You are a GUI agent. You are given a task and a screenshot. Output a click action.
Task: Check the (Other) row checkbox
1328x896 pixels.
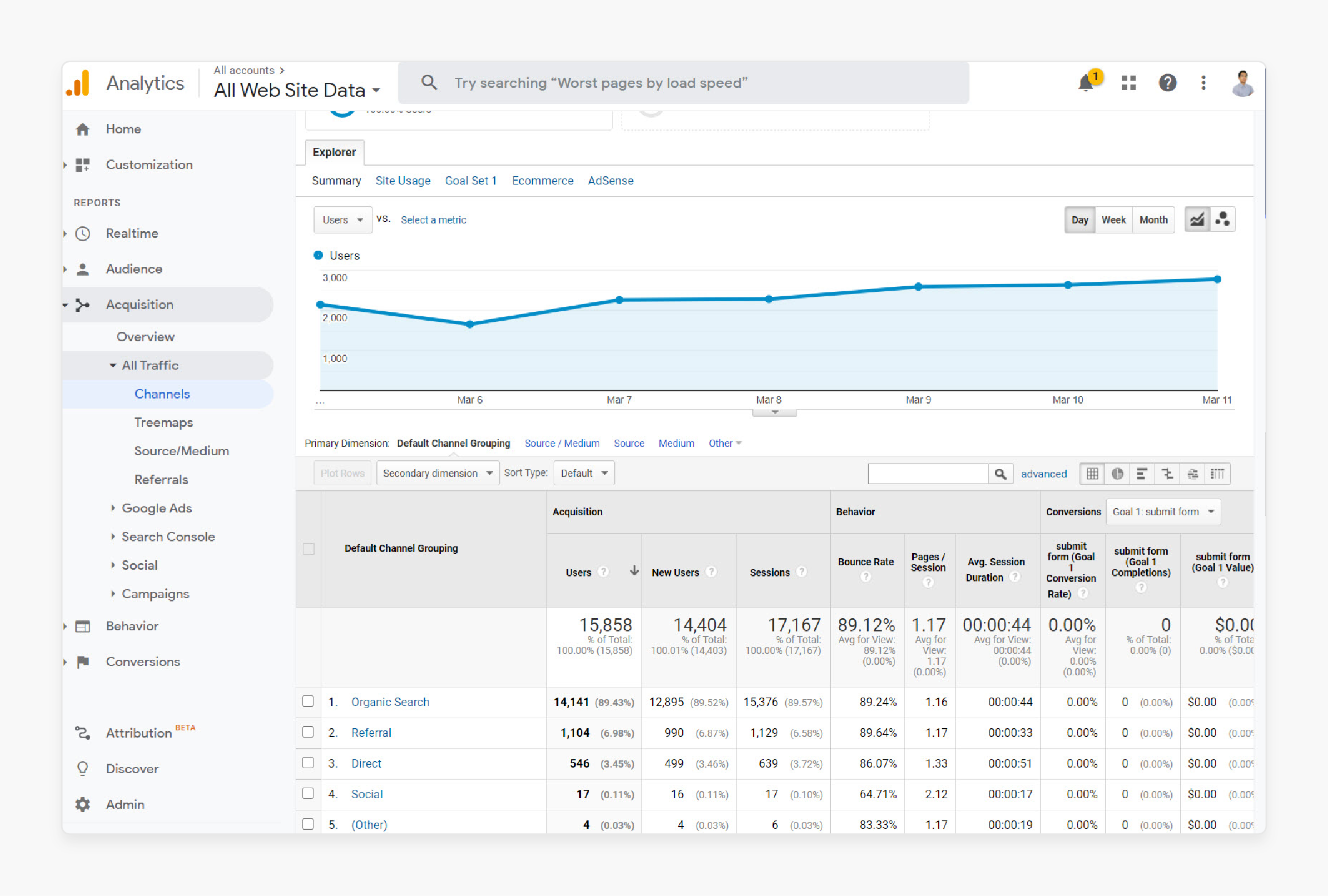point(308,824)
